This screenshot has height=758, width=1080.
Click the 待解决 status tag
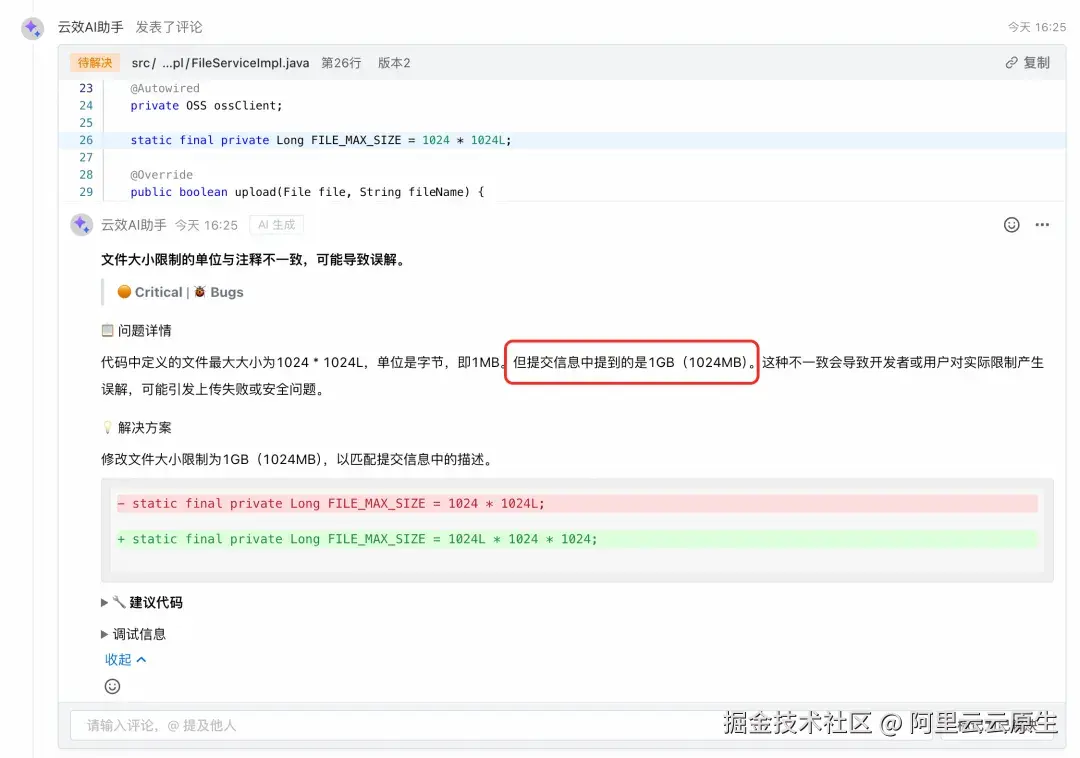[x=94, y=63]
